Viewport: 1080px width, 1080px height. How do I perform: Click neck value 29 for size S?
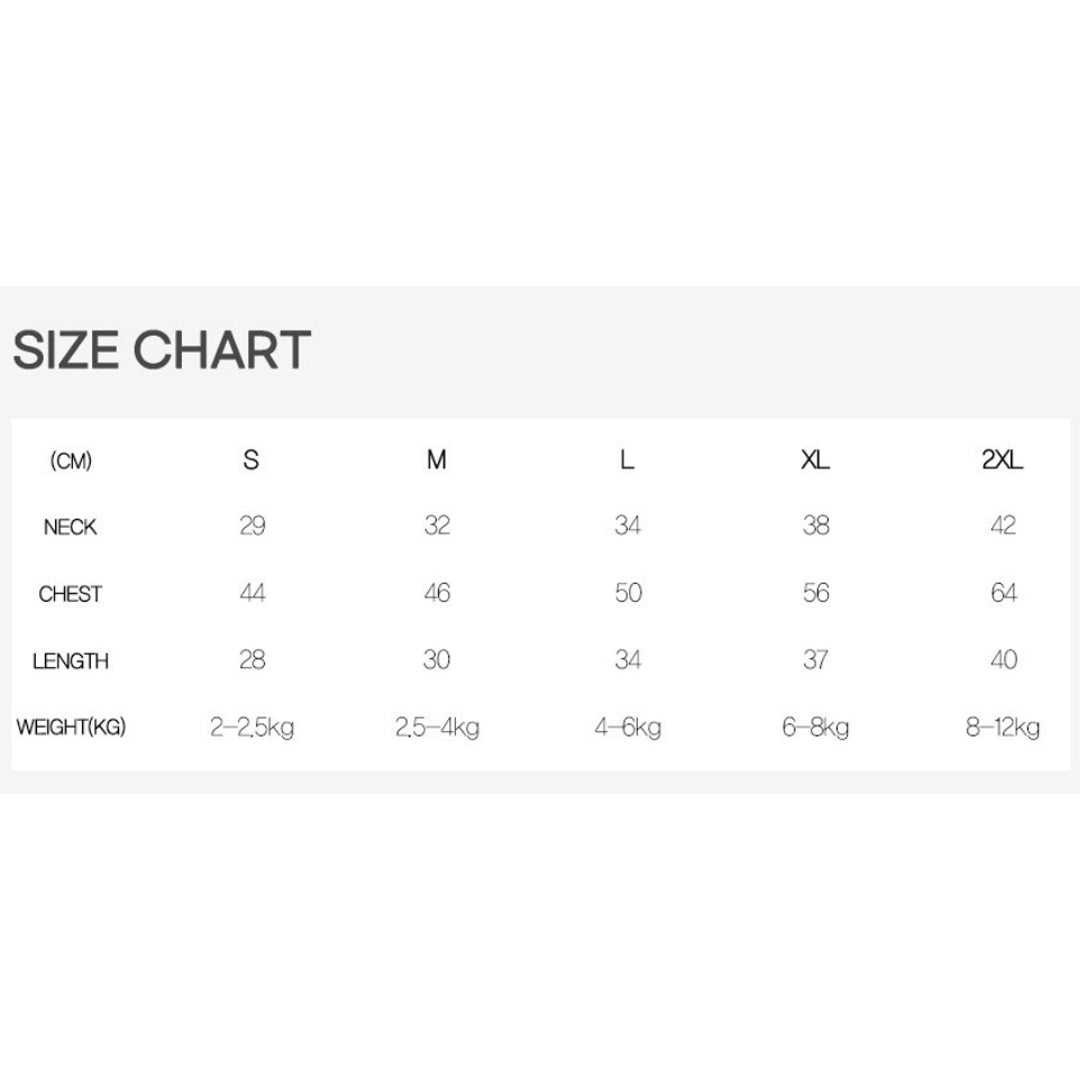coord(252,526)
